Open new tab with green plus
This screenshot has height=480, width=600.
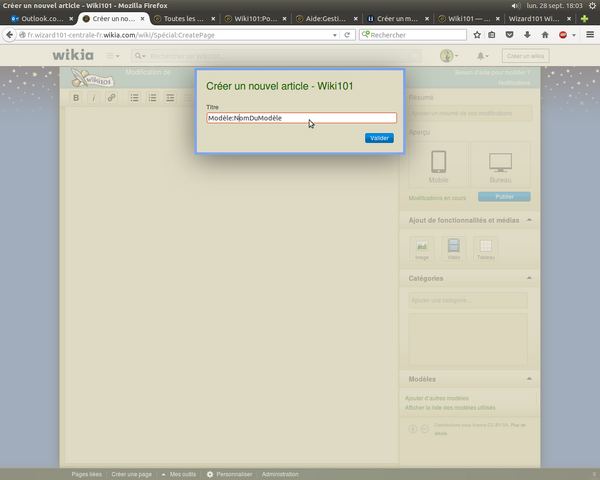[584, 18]
